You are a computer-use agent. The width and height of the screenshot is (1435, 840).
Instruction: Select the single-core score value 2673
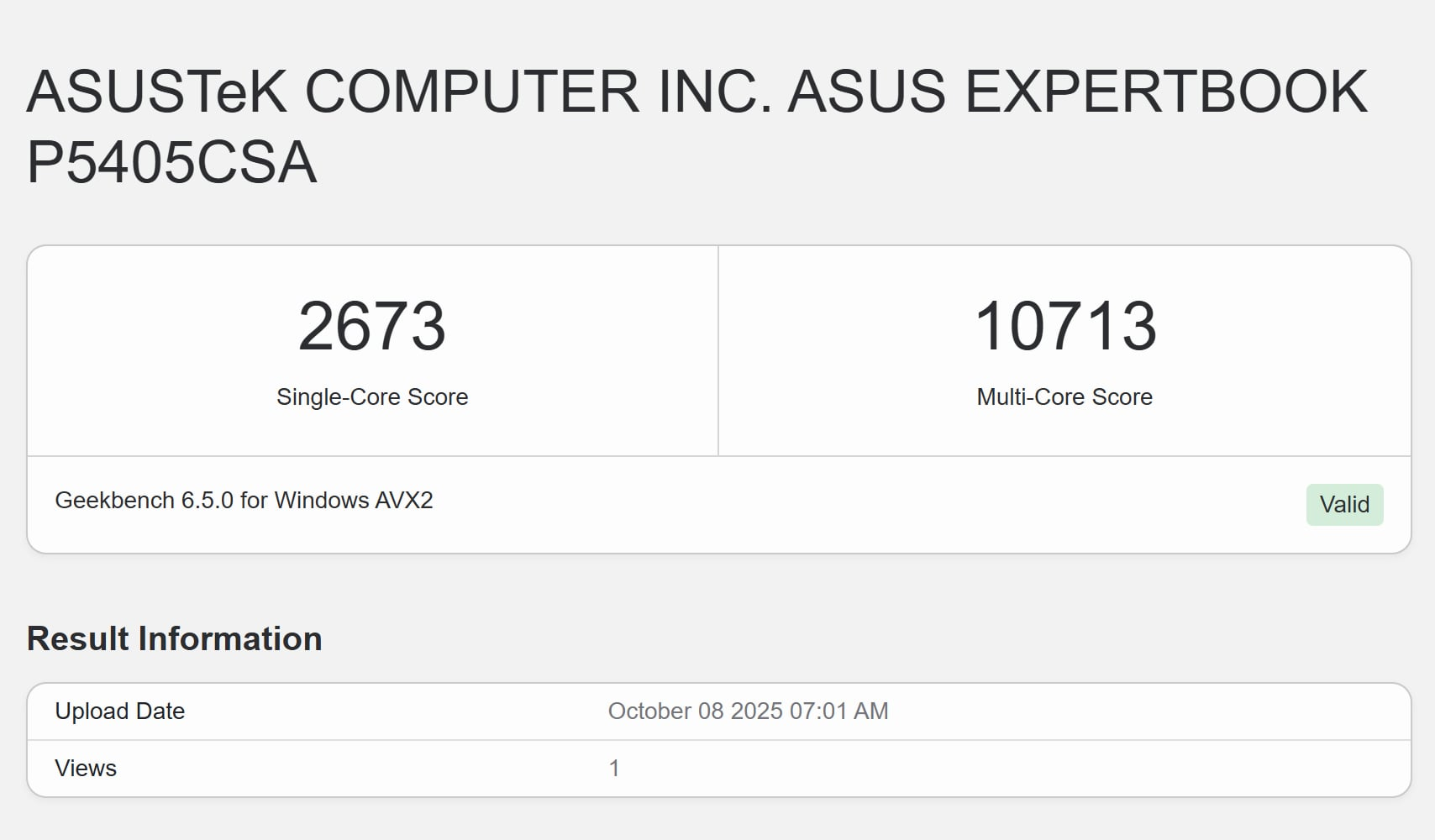[x=372, y=326]
